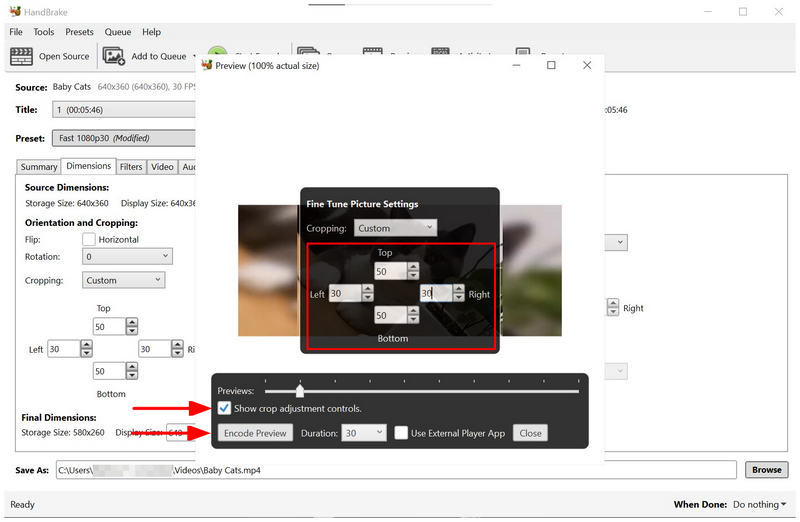This screenshot has height=522, width=800.
Task: Switch to the Filters tab
Action: 131,167
